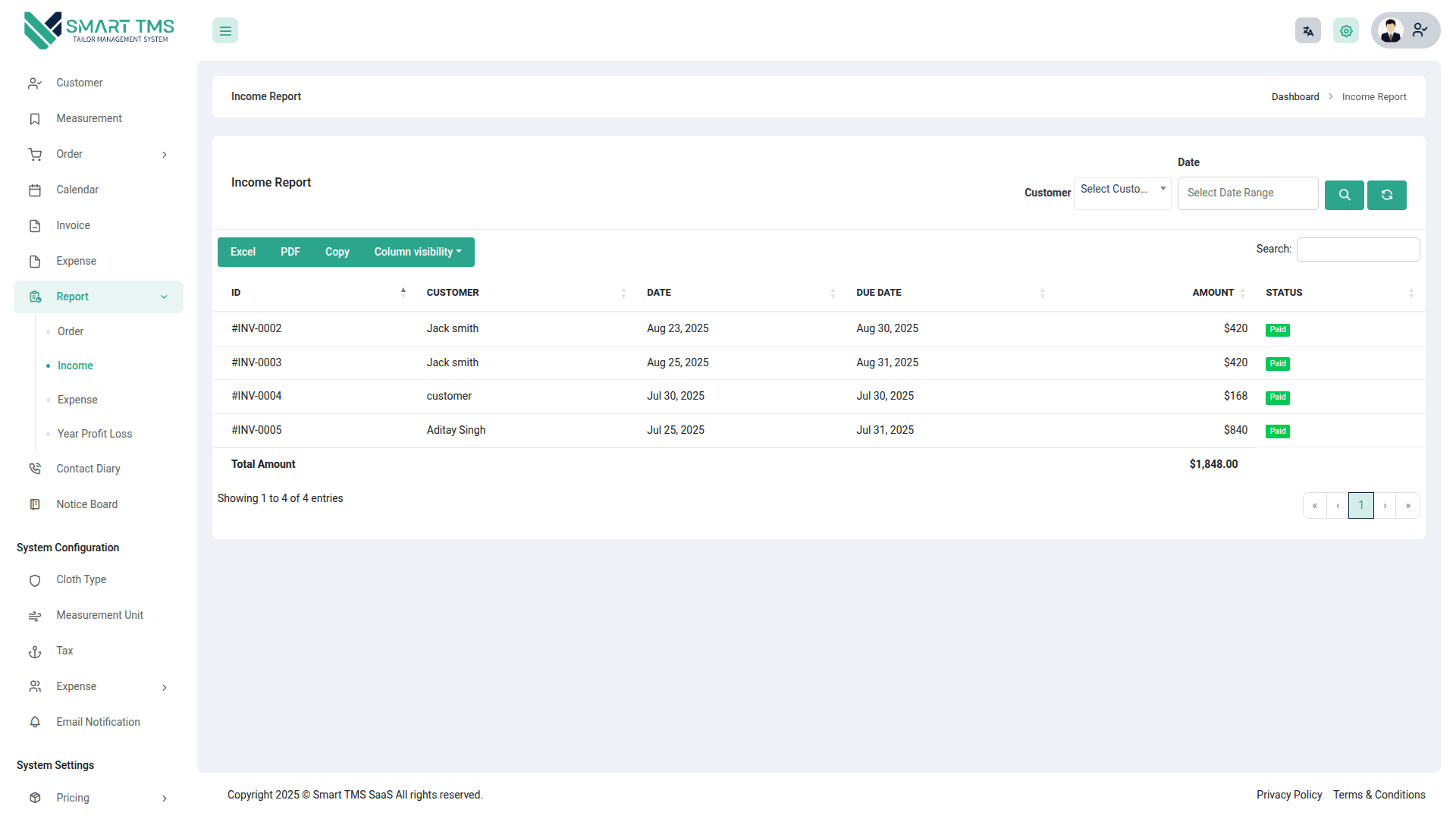Export the table to Excel

(243, 253)
